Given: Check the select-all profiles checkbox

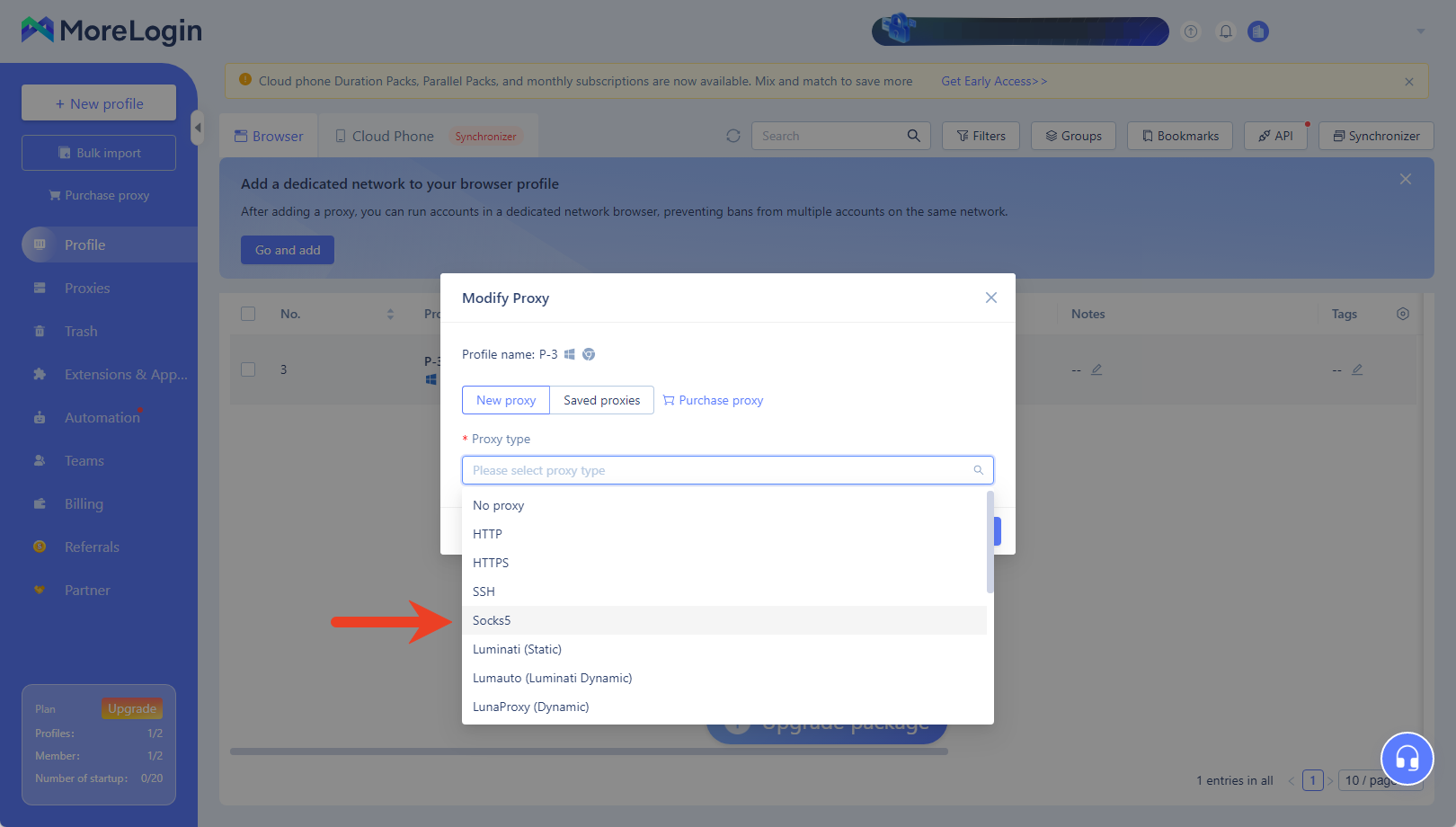Looking at the screenshot, I should click(248, 314).
